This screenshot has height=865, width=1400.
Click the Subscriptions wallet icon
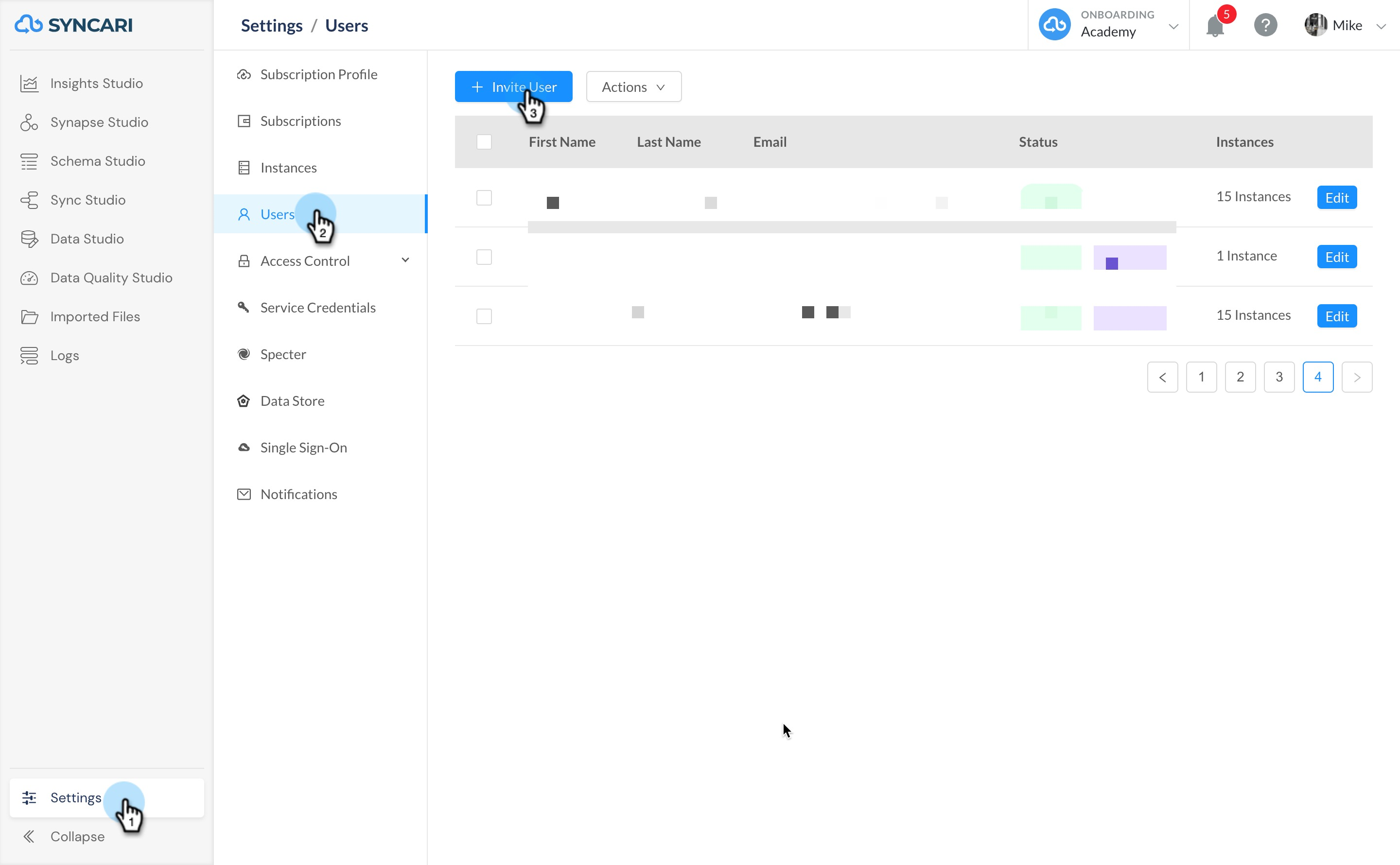click(x=244, y=121)
